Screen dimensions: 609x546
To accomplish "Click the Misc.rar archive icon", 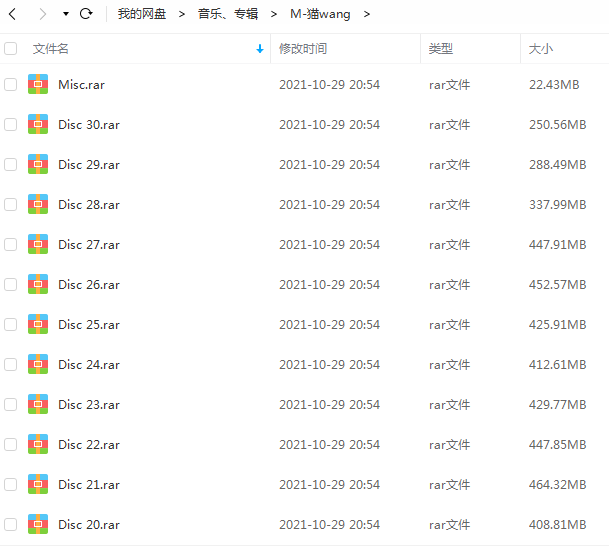I will [38, 85].
